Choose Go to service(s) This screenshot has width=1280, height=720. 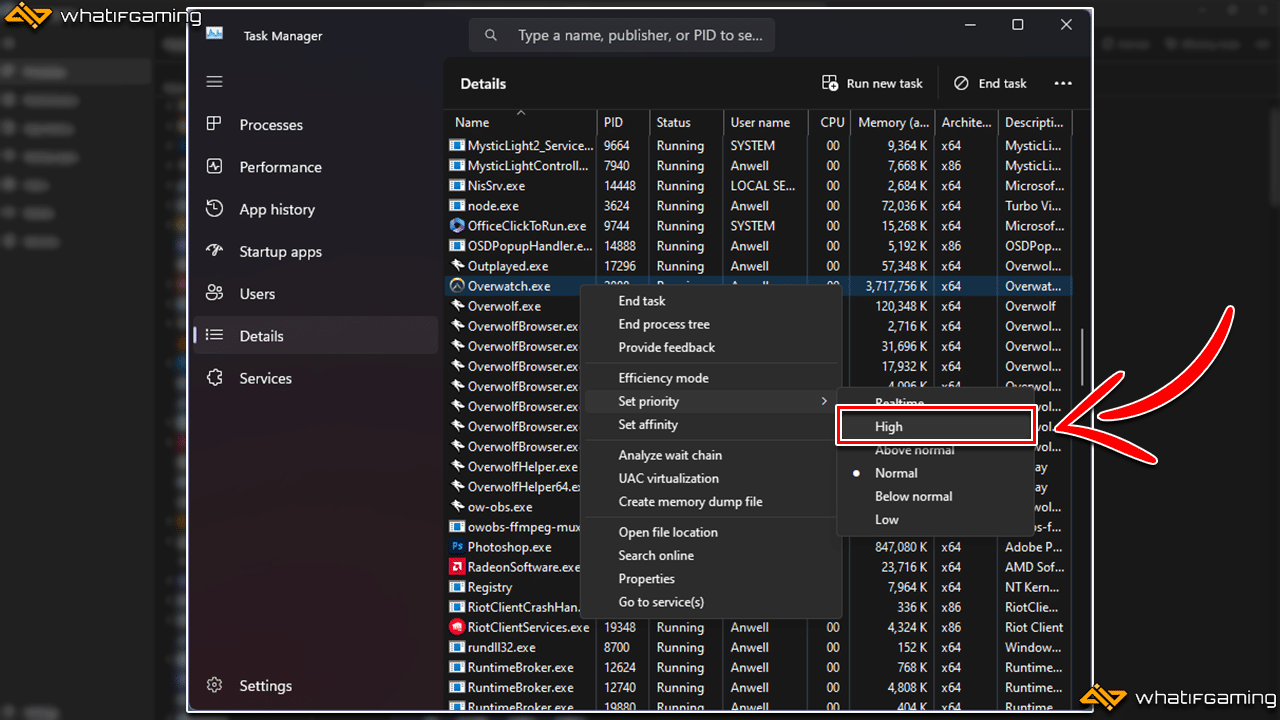tap(711, 602)
